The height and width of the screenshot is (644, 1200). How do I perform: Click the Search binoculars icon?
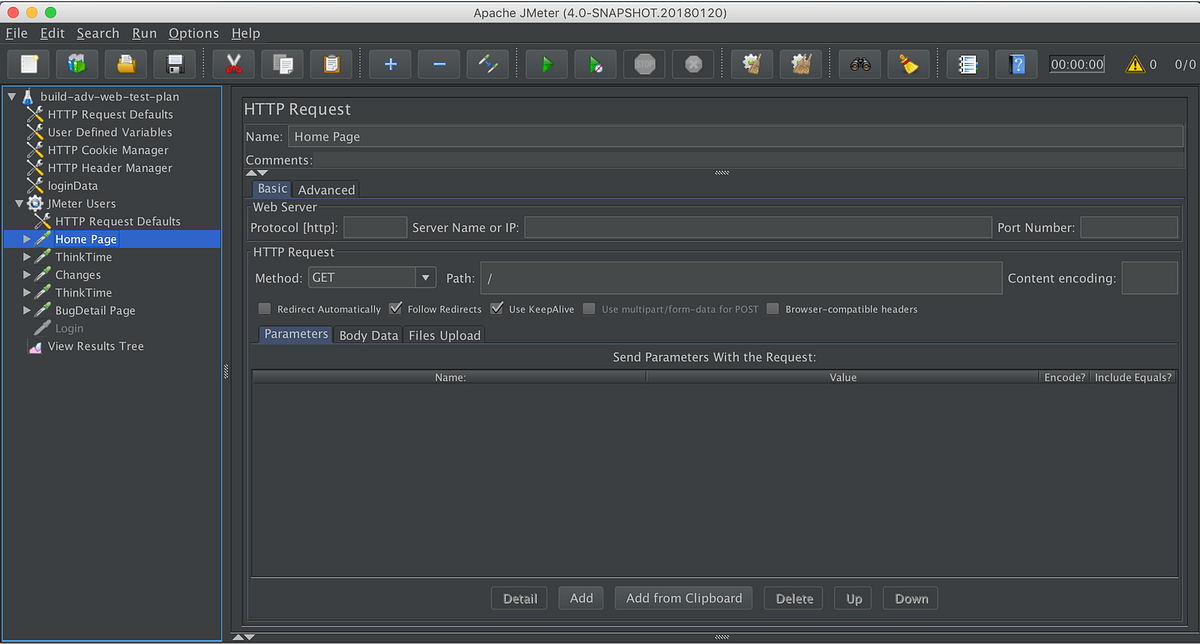click(x=860, y=65)
